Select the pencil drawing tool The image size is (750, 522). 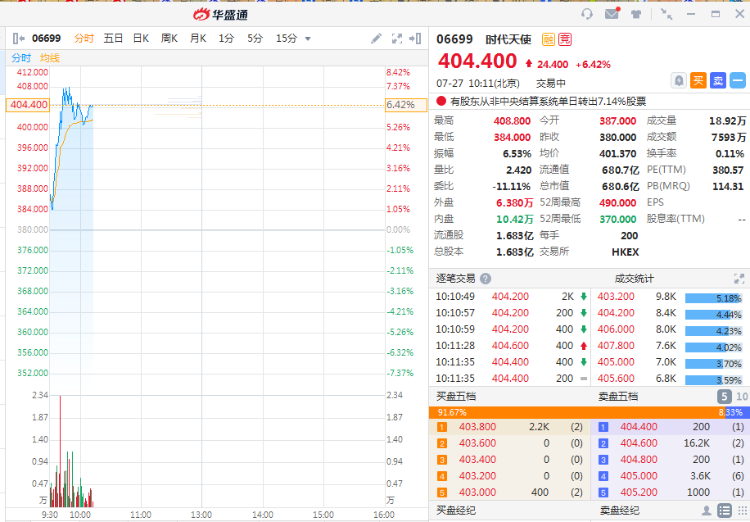point(376,39)
